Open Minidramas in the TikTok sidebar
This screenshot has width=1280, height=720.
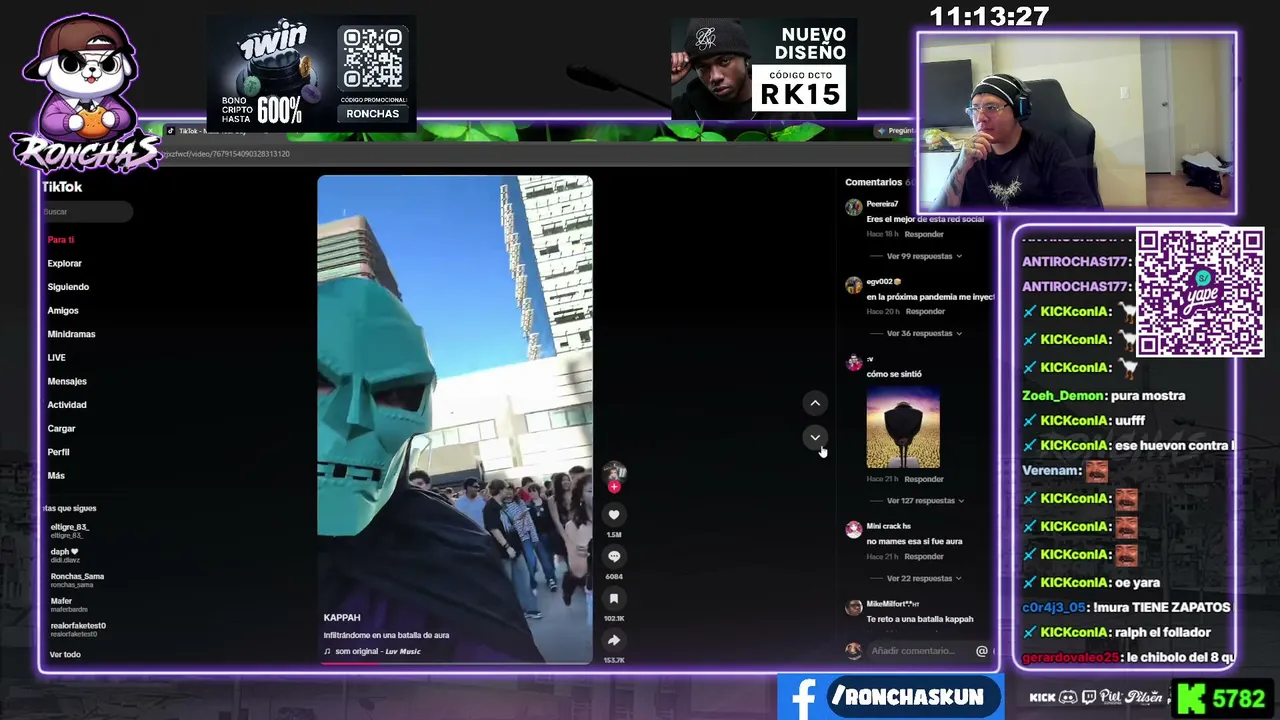tap(71, 334)
